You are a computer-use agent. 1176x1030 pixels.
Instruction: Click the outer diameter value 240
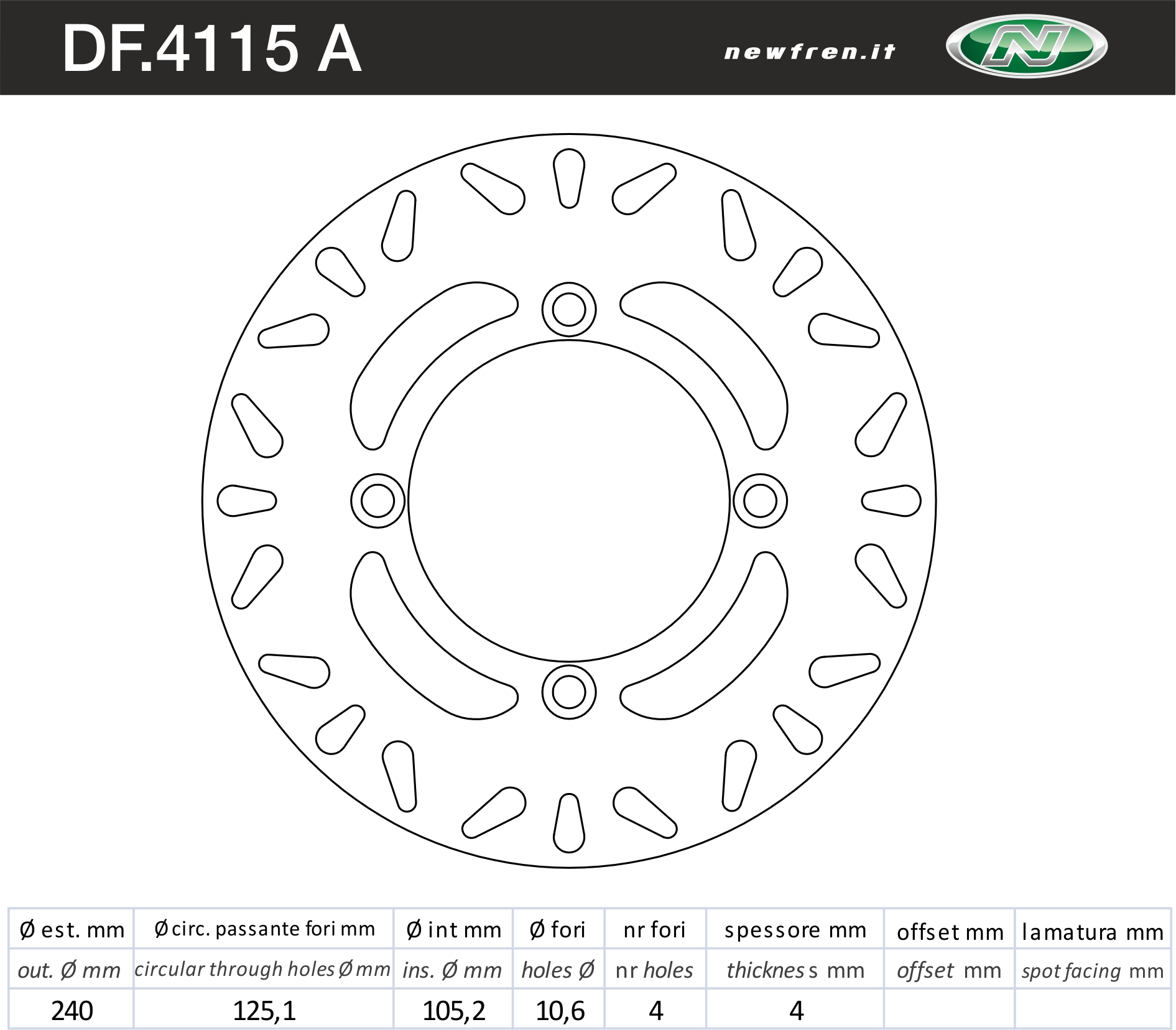coord(72,1011)
